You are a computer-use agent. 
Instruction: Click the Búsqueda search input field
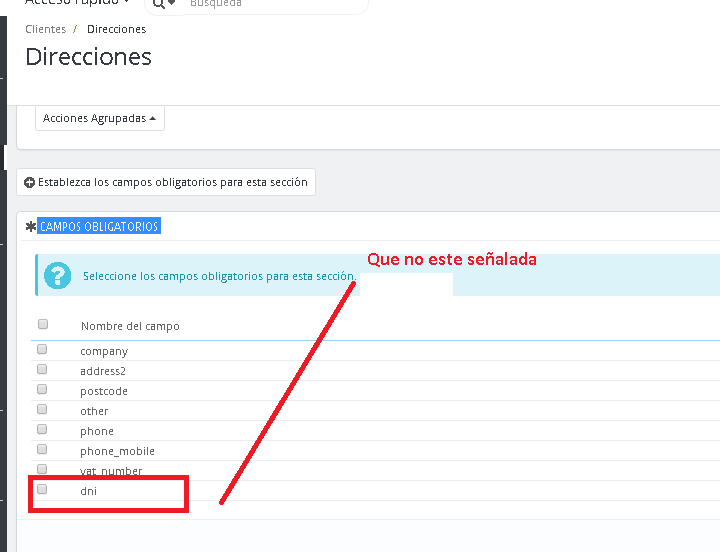click(270, 4)
